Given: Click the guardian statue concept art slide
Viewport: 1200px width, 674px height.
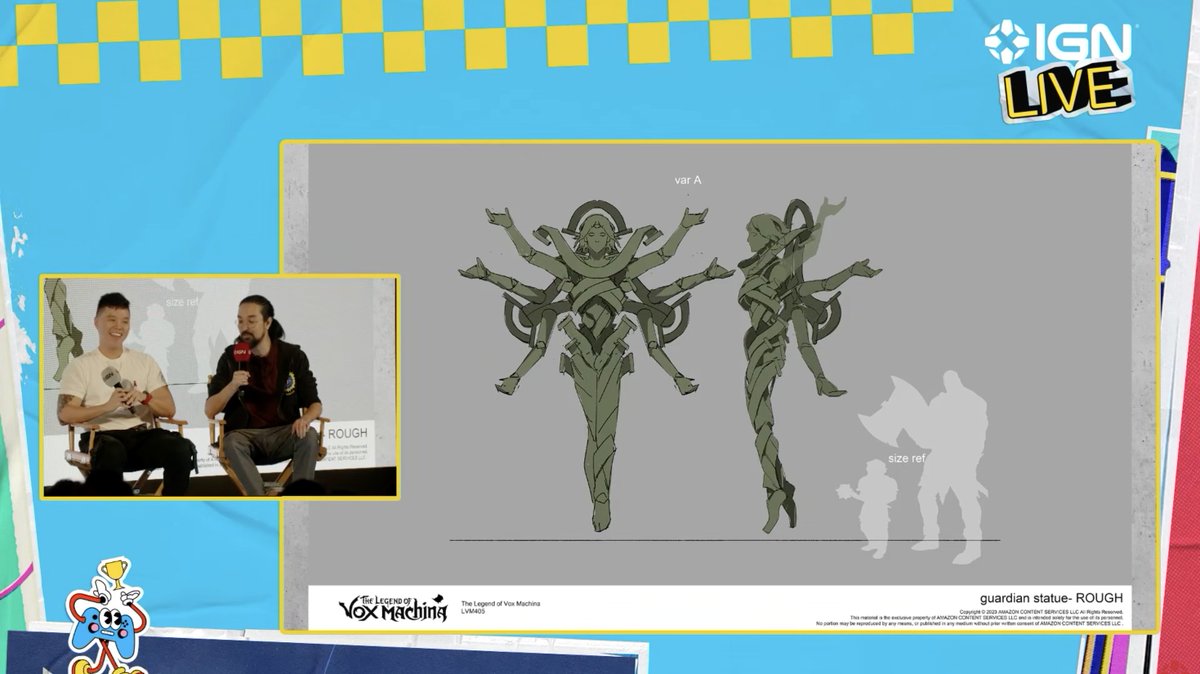Looking at the screenshot, I should pyautogui.click(x=720, y=386).
